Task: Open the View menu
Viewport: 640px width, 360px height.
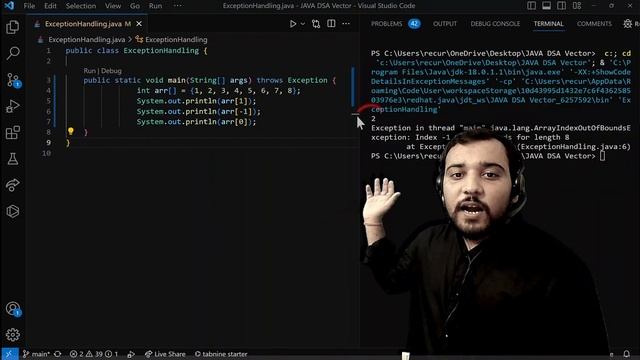Action: [x=113, y=6]
